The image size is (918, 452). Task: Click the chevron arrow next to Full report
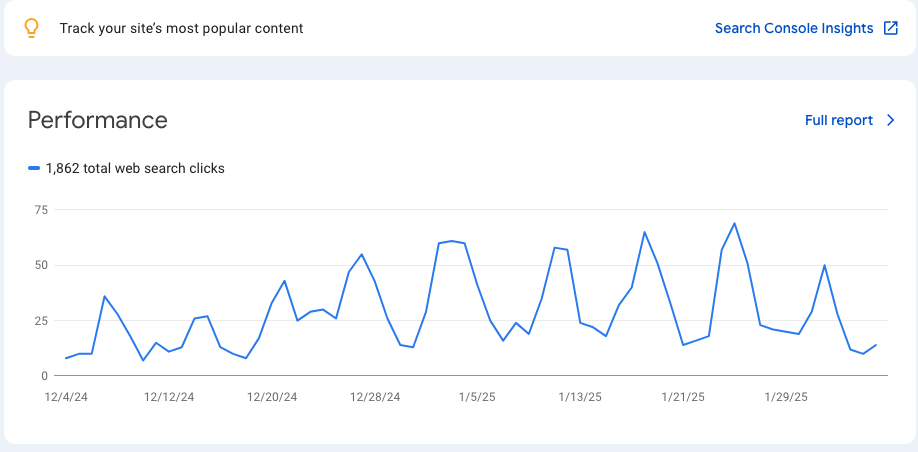891,120
